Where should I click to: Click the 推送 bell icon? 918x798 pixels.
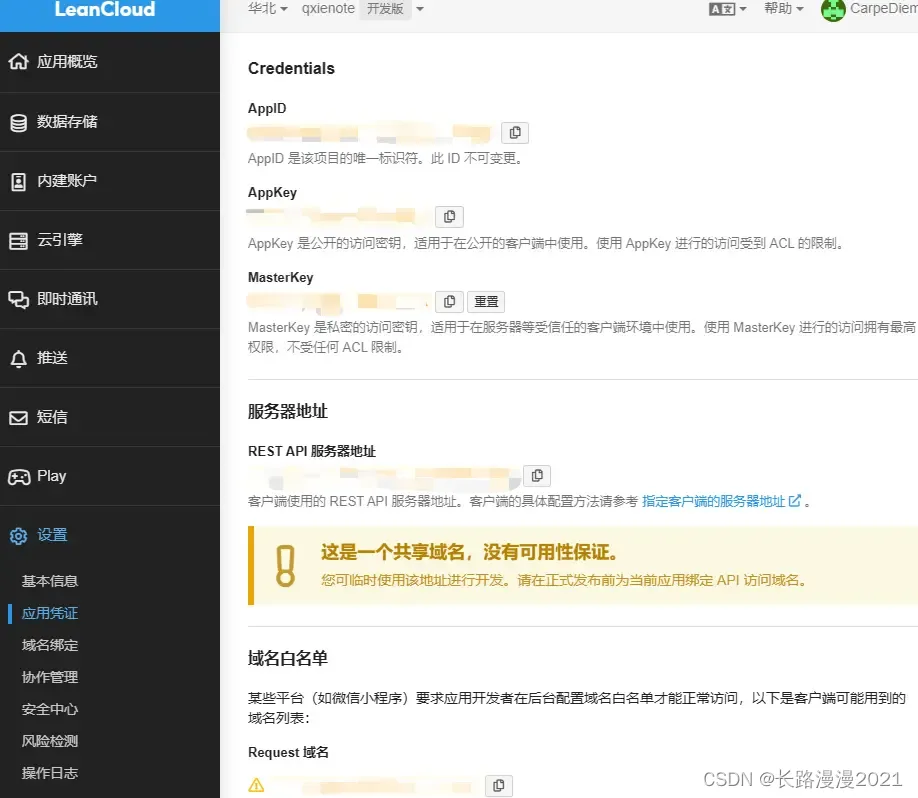(18, 359)
